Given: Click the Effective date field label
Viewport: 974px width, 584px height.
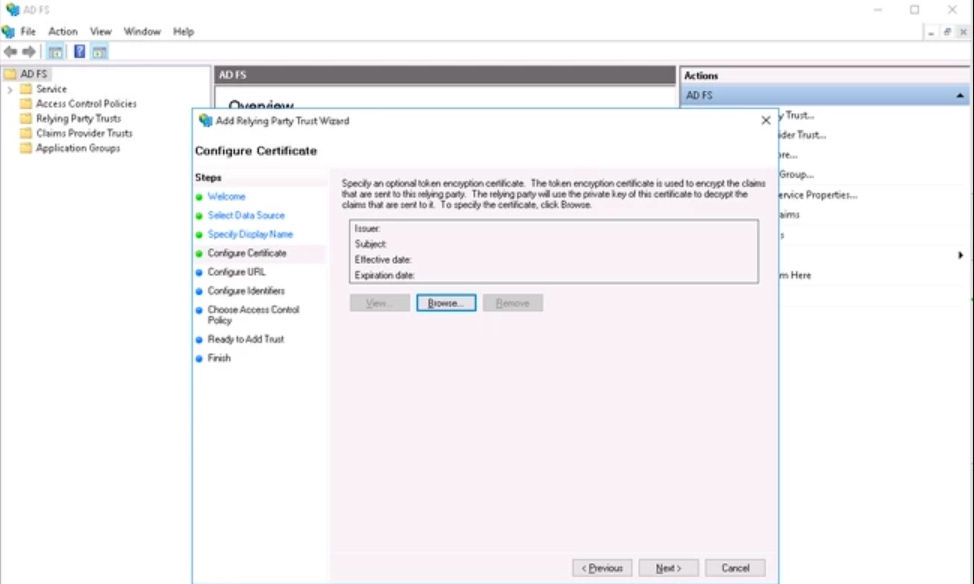Looking at the screenshot, I should pos(383,260).
